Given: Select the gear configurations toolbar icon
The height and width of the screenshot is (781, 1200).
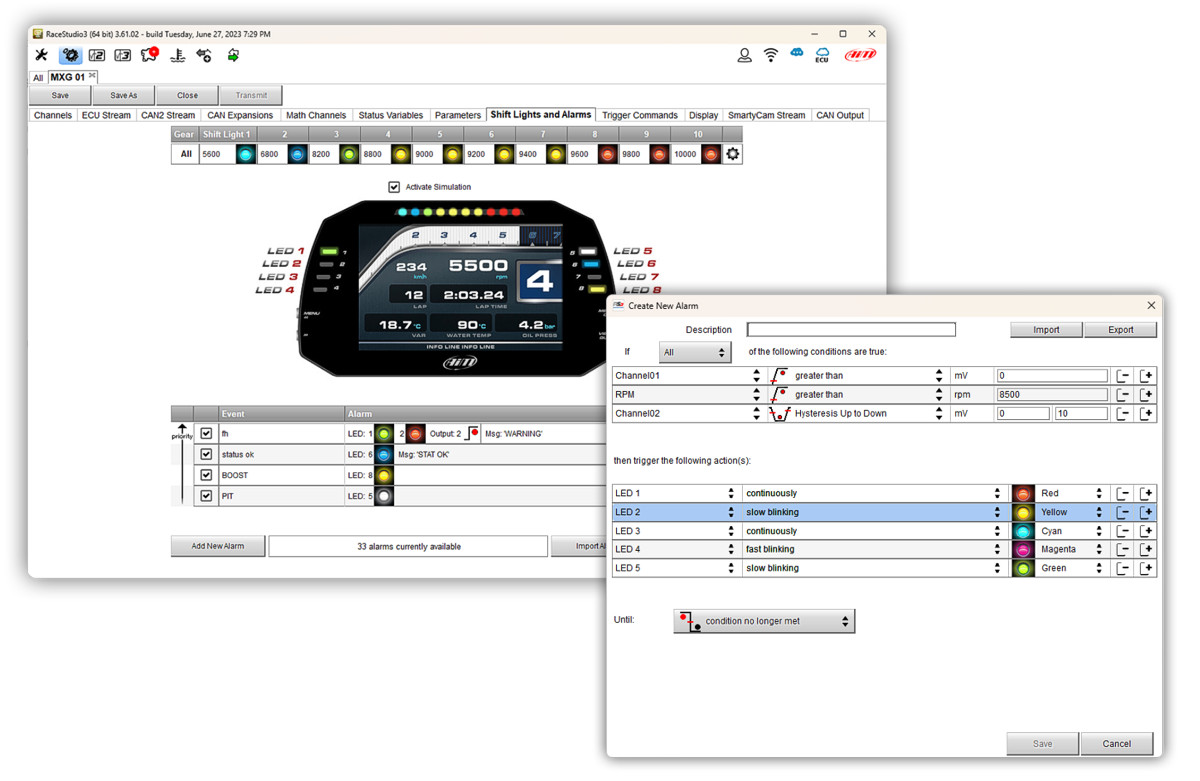Looking at the screenshot, I should pos(70,56).
